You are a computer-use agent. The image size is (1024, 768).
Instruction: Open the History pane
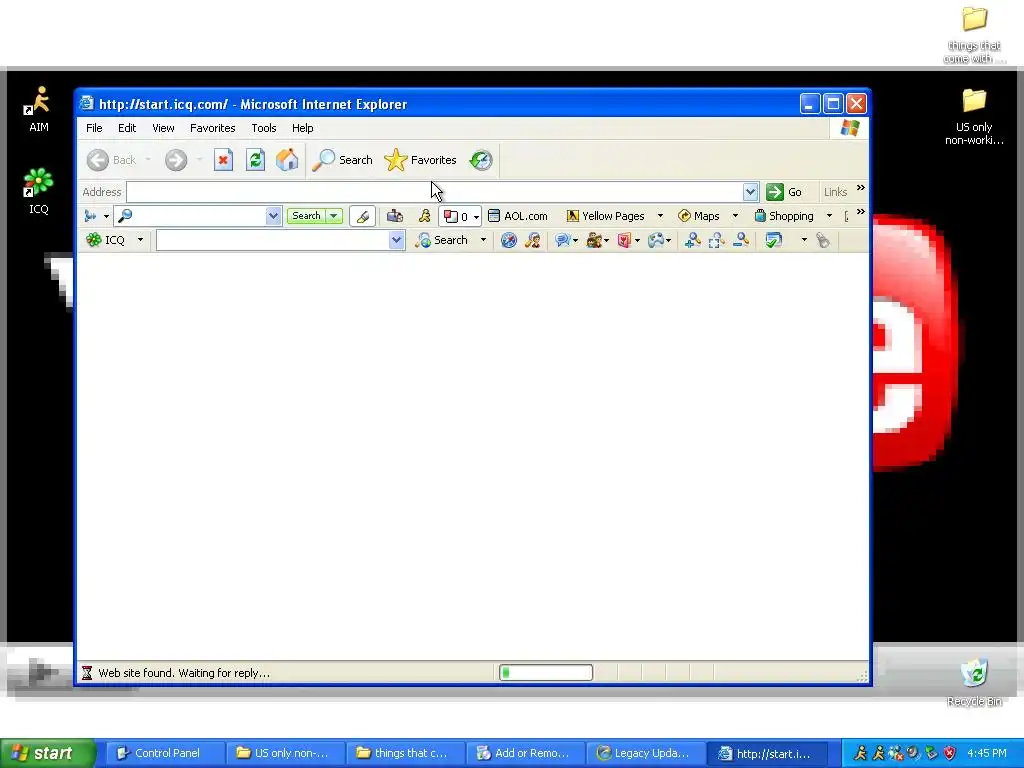pyautogui.click(x=481, y=160)
